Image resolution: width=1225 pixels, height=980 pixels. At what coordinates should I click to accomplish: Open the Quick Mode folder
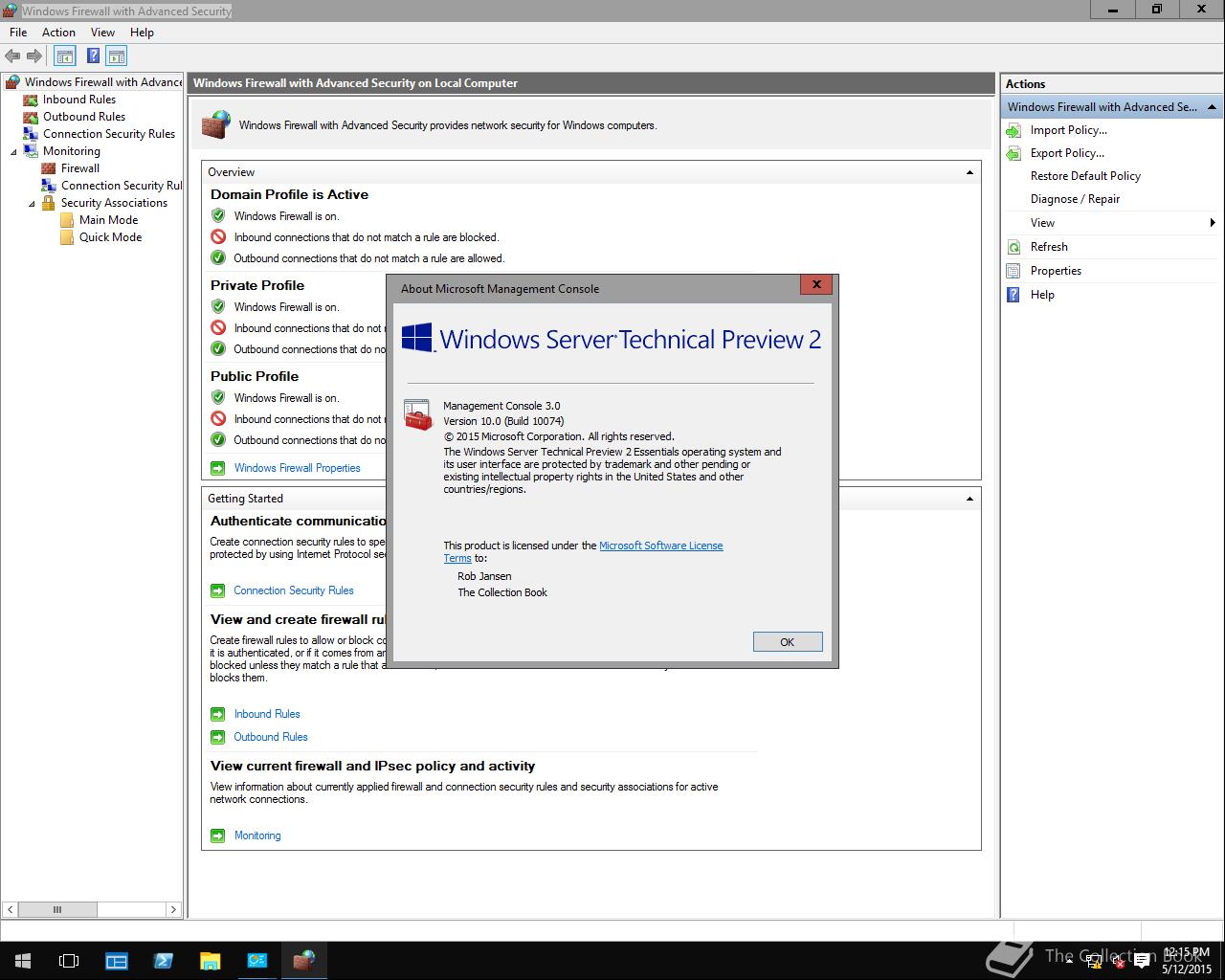[110, 237]
